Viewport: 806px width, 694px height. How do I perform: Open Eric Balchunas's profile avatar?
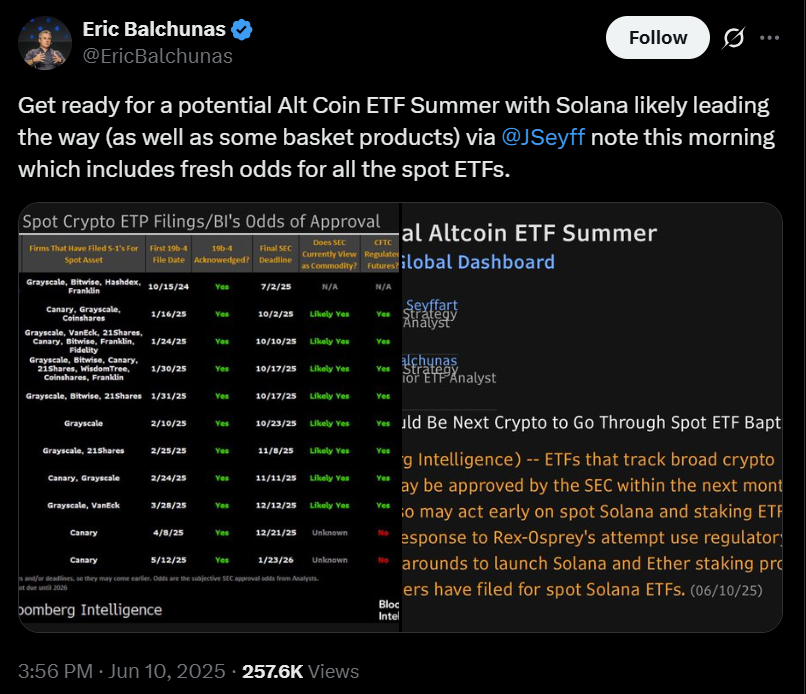click(43, 43)
